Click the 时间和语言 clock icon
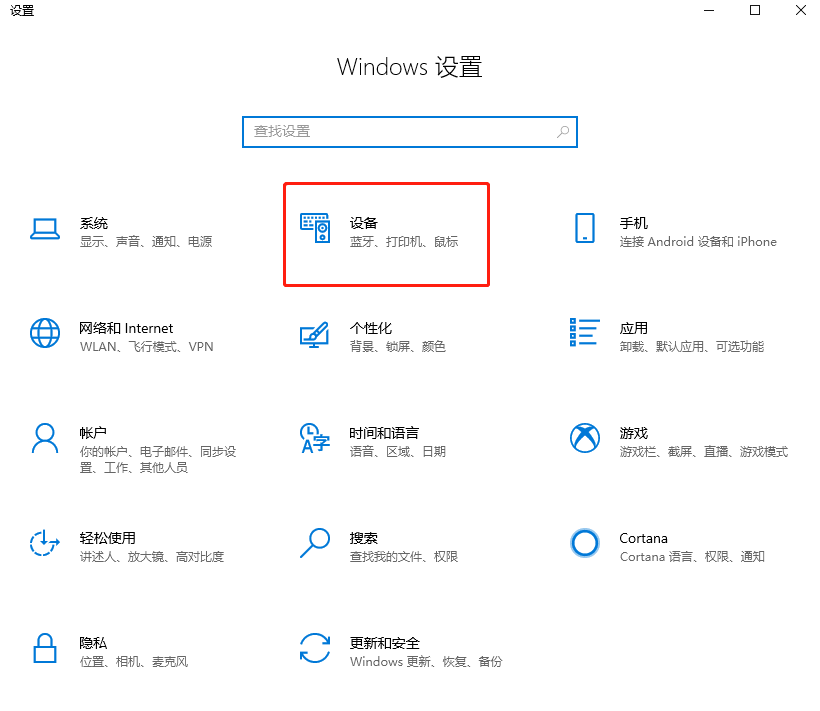The width and height of the screenshot is (820, 711). tap(315, 438)
